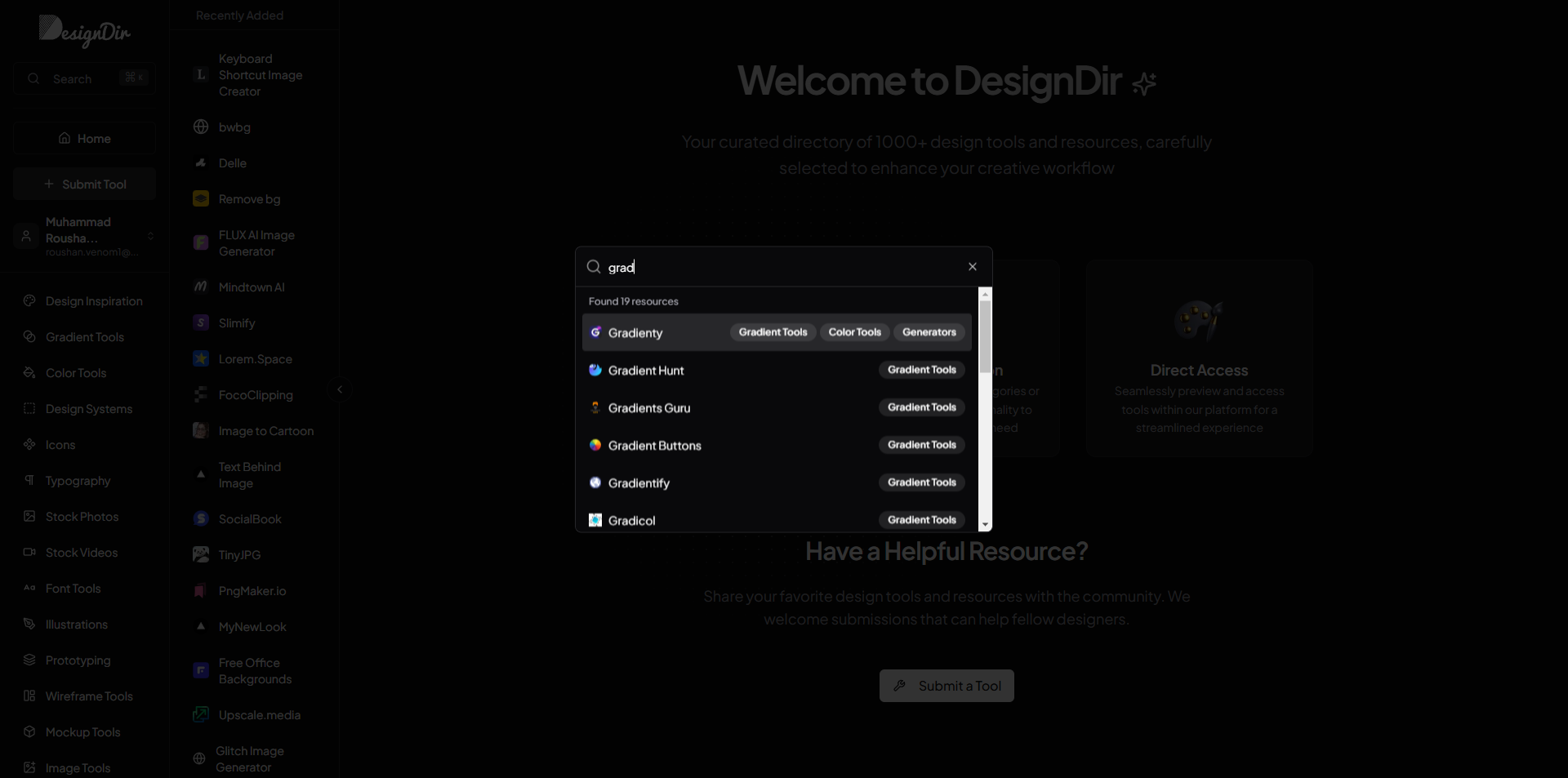Click the search results scrollbar thumb
This screenshot has height=778, width=1568.
coord(985,336)
